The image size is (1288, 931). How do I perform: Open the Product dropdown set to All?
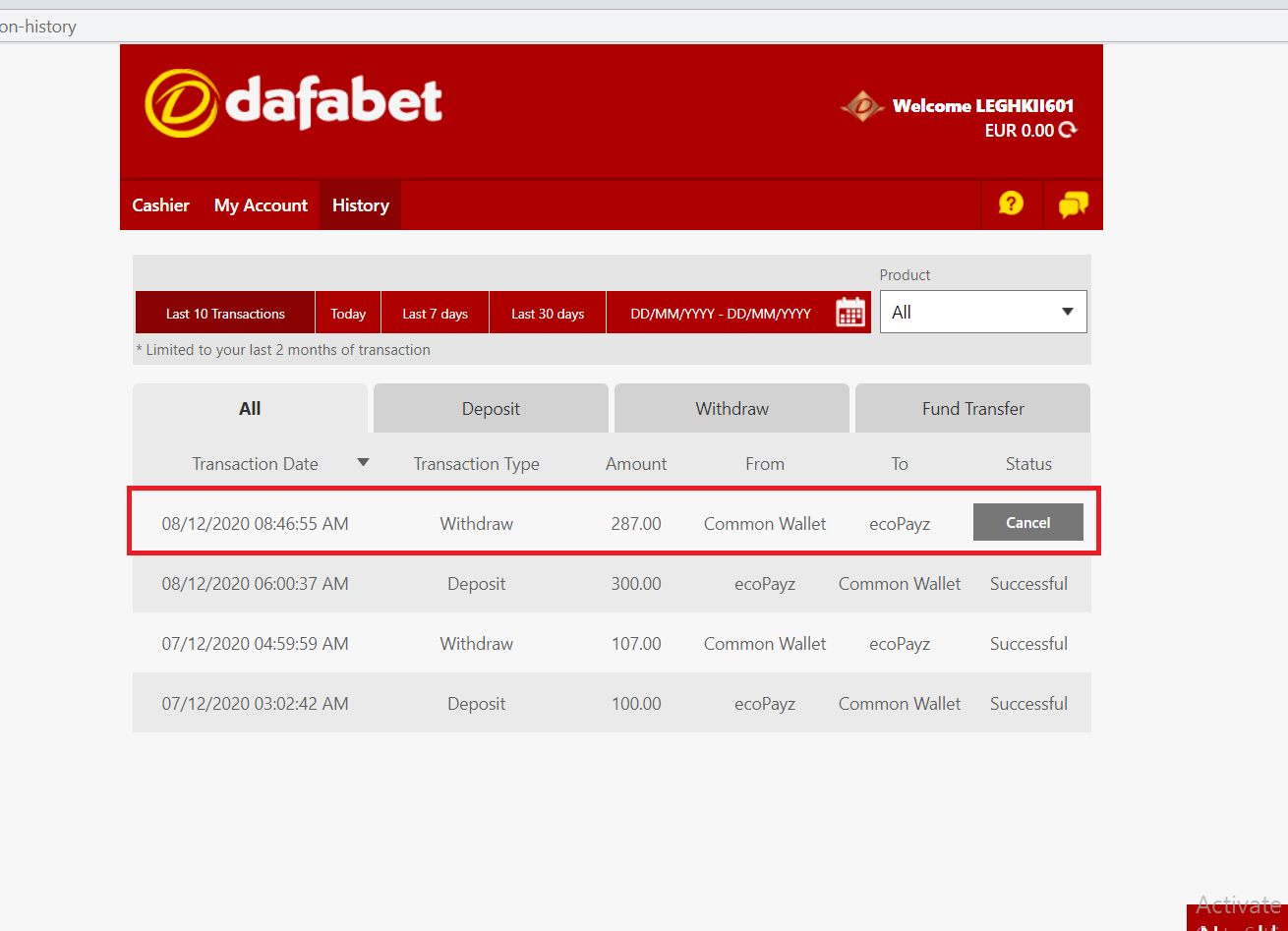coord(983,312)
